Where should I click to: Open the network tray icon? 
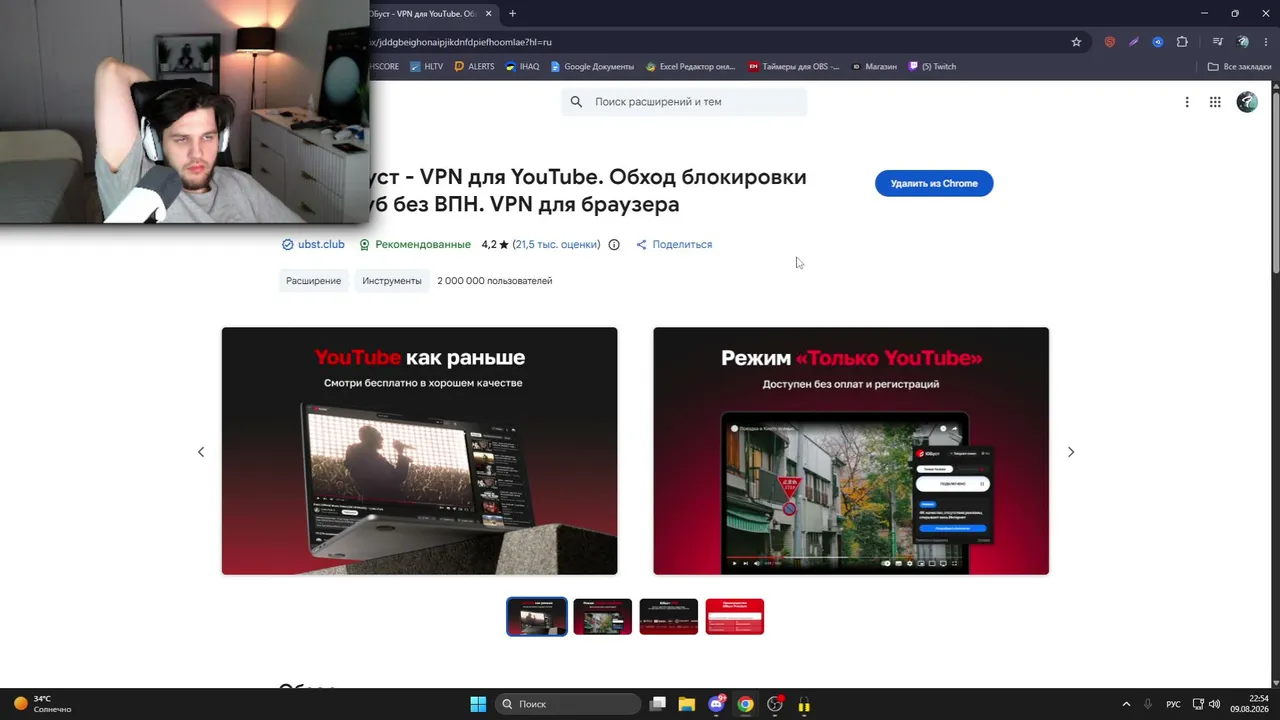pyautogui.click(x=1199, y=704)
